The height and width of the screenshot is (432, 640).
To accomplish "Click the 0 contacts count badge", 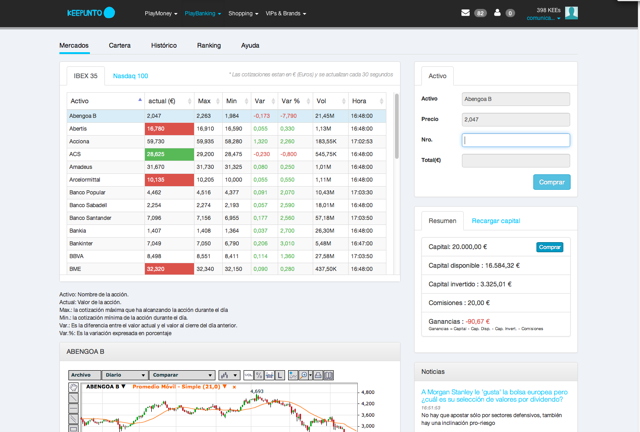I will tap(510, 13).
